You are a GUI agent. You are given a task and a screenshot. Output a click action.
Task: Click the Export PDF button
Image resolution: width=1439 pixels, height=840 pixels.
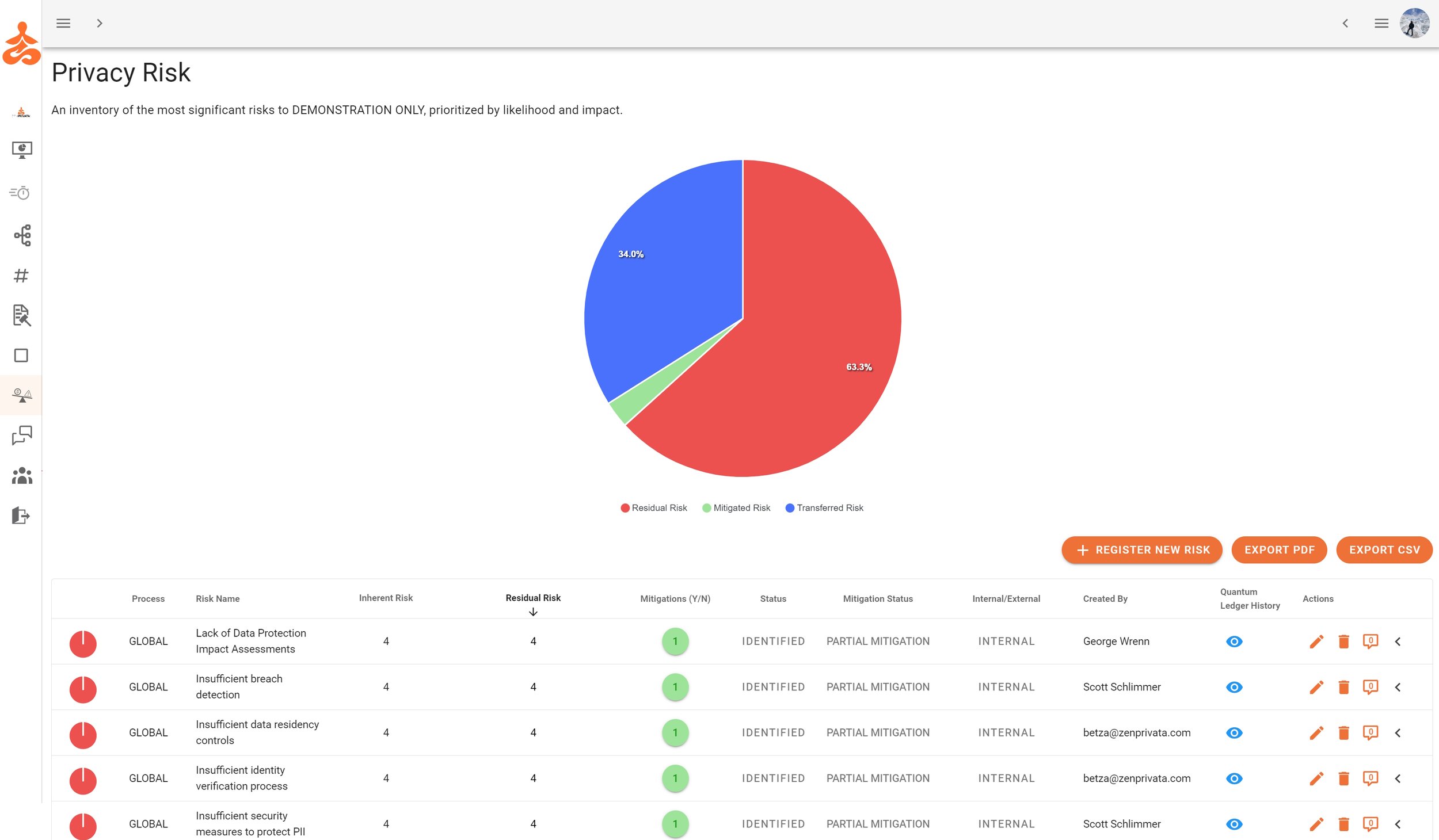click(1279, 550)
